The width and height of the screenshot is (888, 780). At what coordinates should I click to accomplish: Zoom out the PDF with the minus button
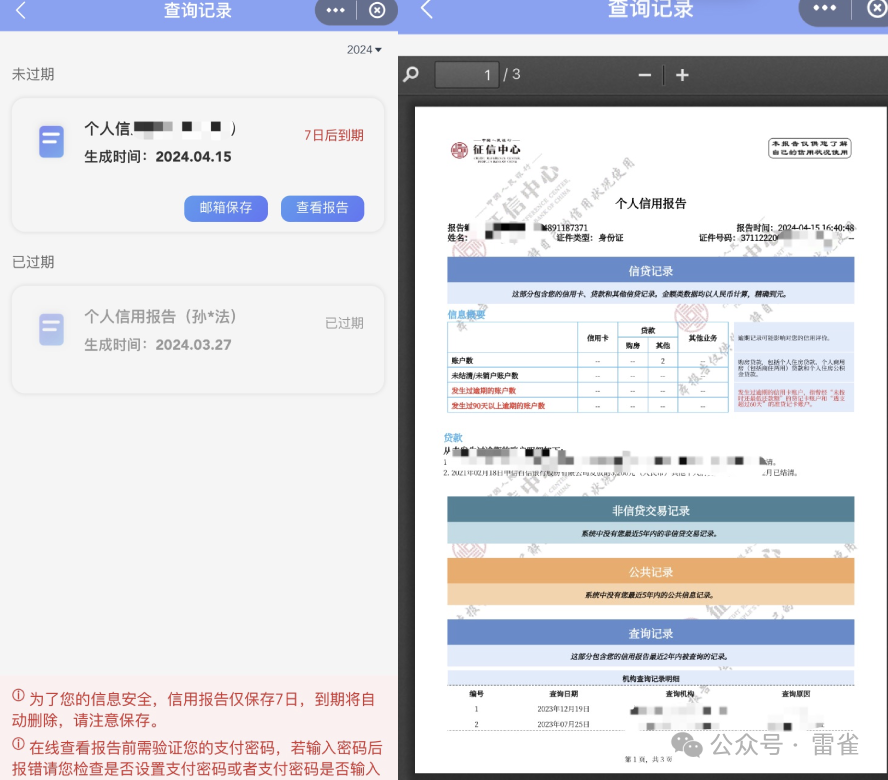[x=644, y=75]
